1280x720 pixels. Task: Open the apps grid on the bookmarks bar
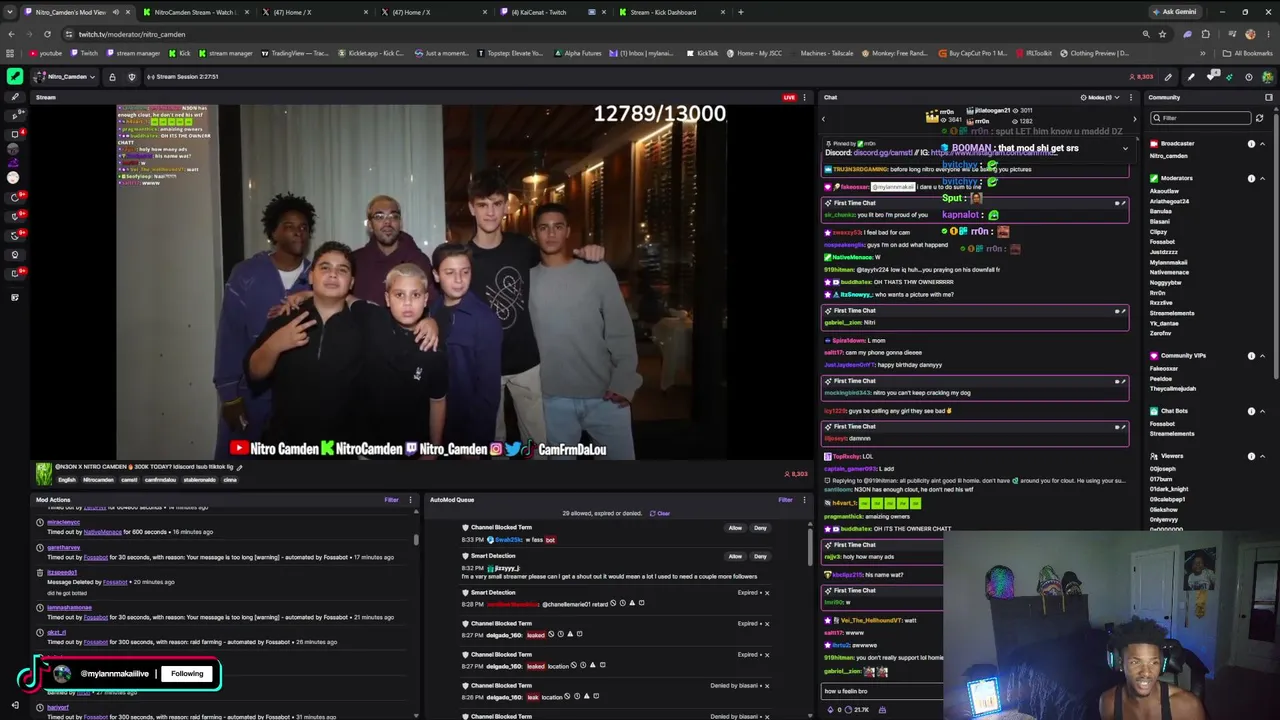coord(11,53)
